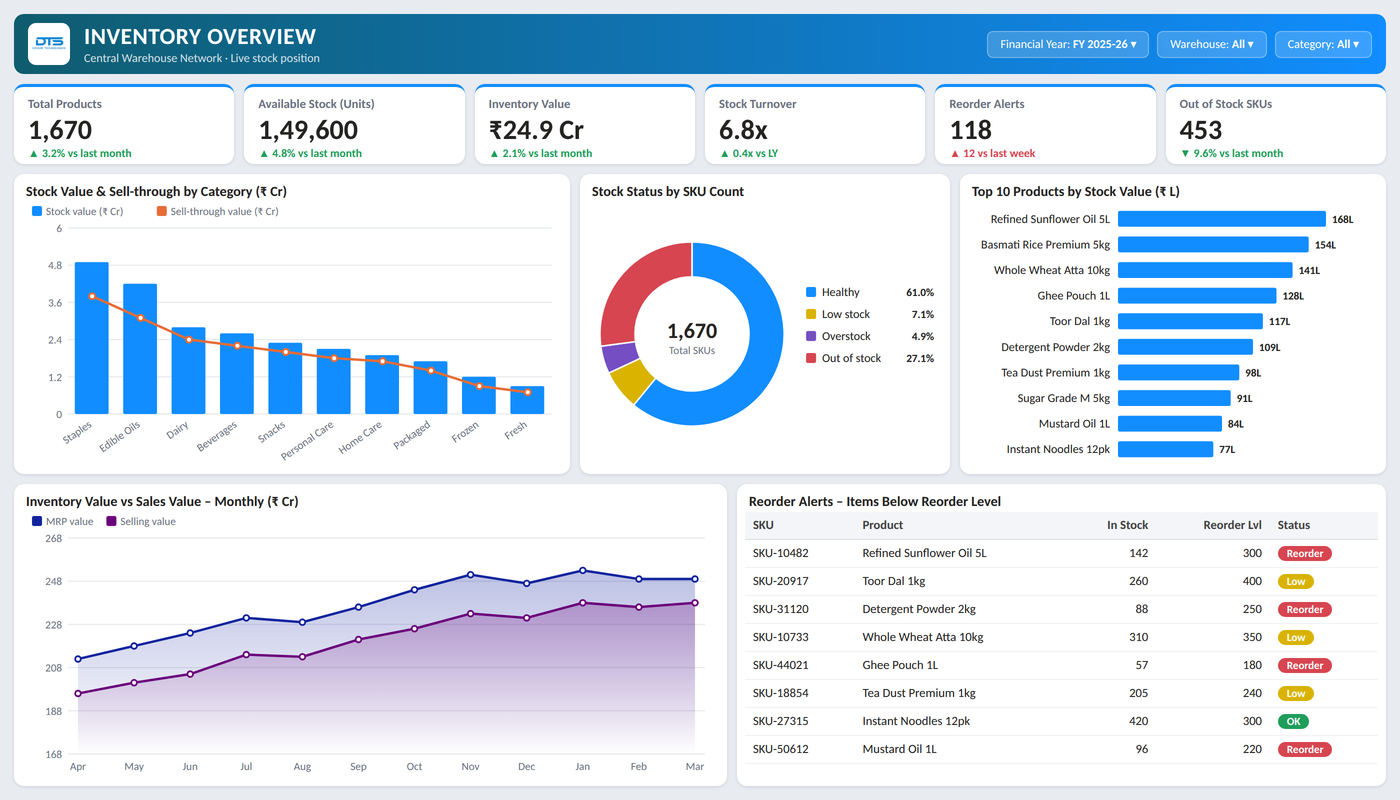Select the Stock Turnover 6.8x value
1400x800 pixels.
click(x=743, y=130)
